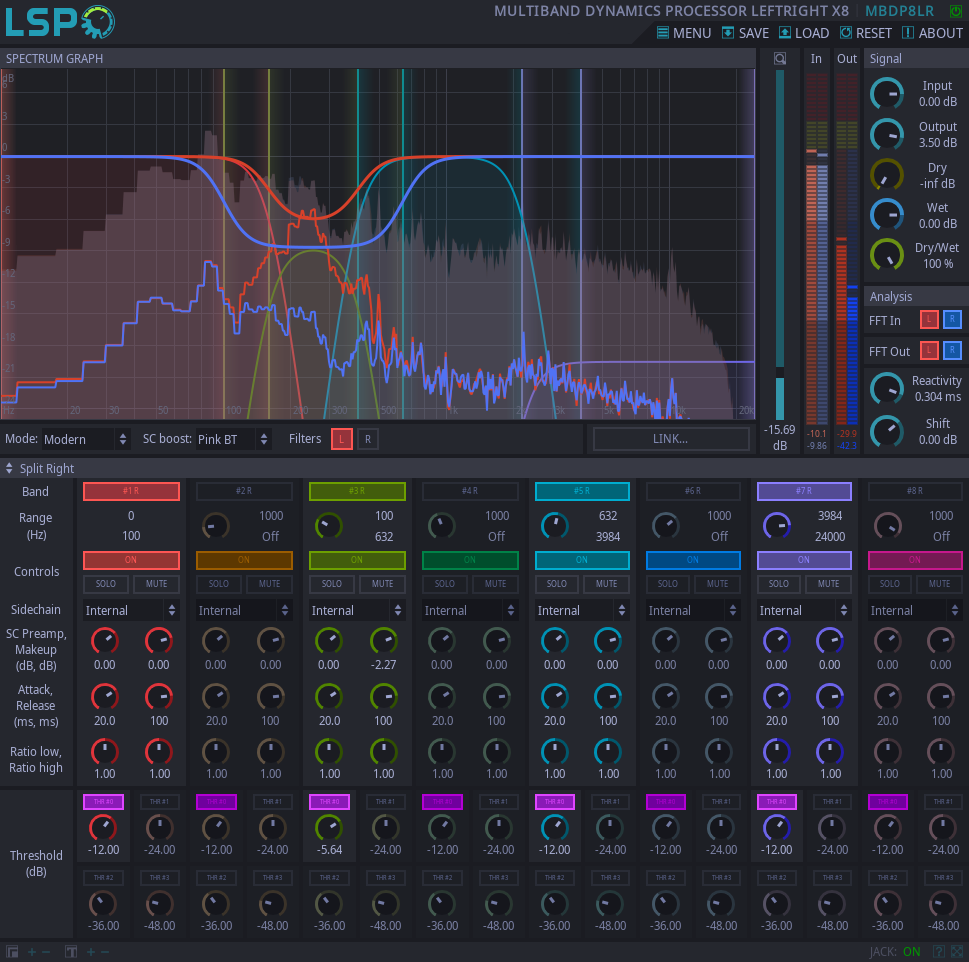
Task: Open band #3R Sidechain Internal dropdown
Action: pyautogui.click(x=357, y=610)
